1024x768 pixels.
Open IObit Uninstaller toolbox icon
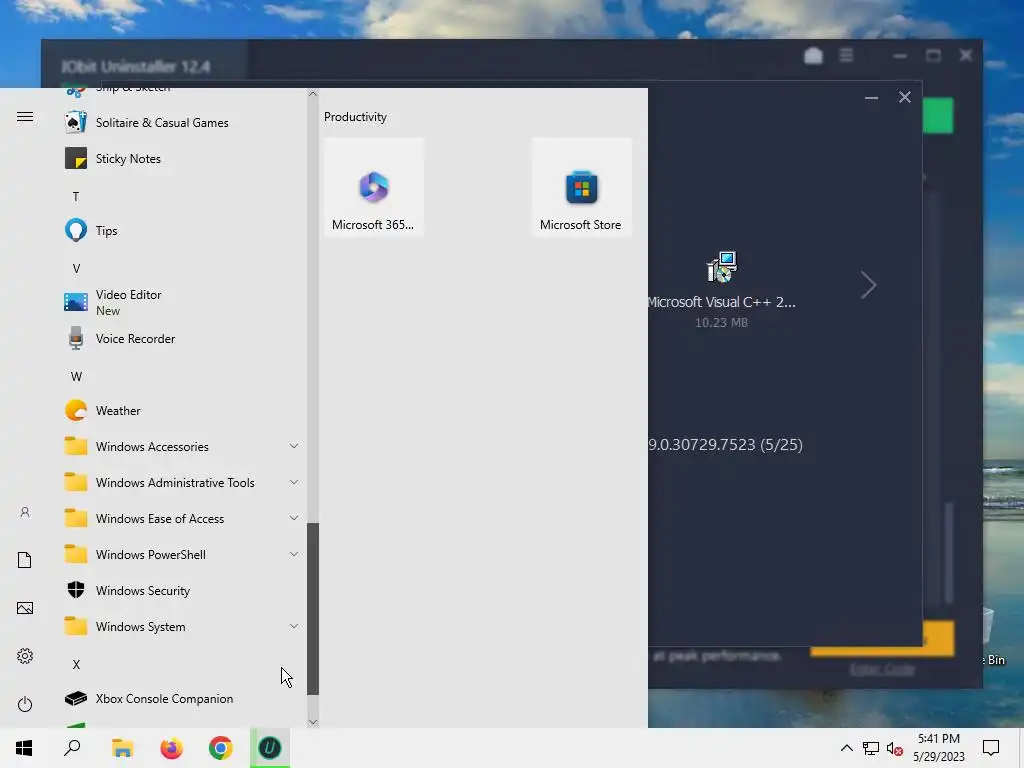pos(813,56)
